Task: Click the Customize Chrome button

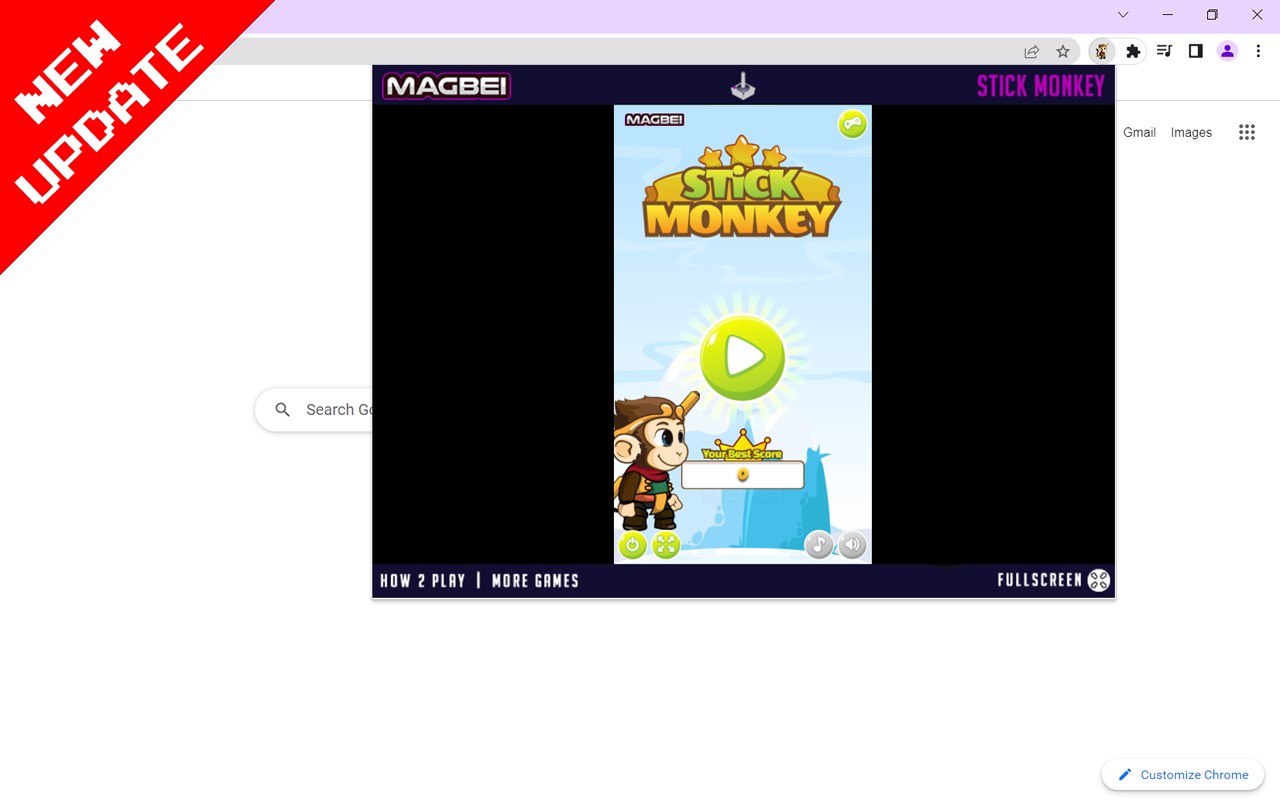Action: tap(1183, 775)
